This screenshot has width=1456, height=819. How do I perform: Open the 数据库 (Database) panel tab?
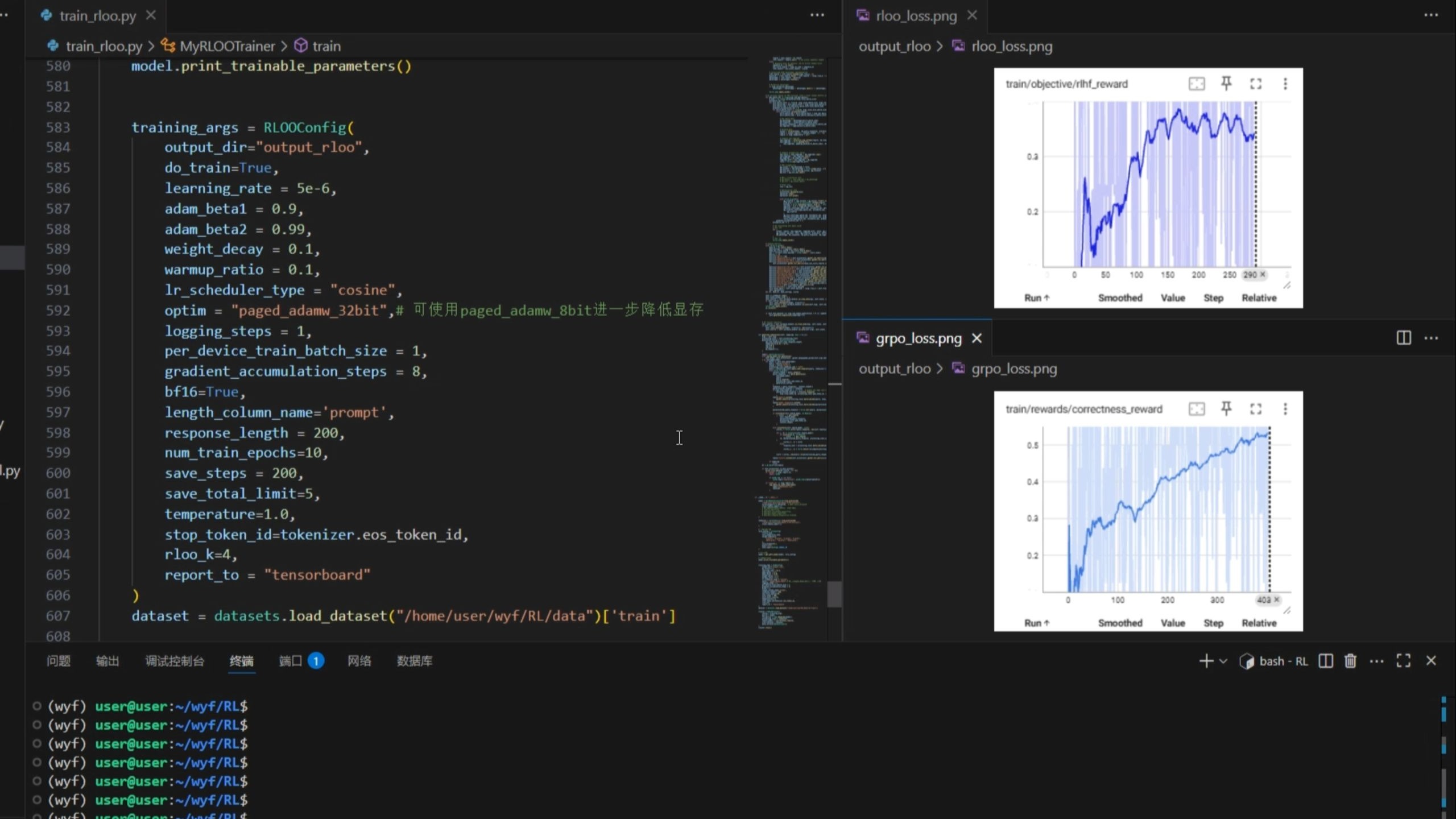pyautogui.click(x=415, y=661)
